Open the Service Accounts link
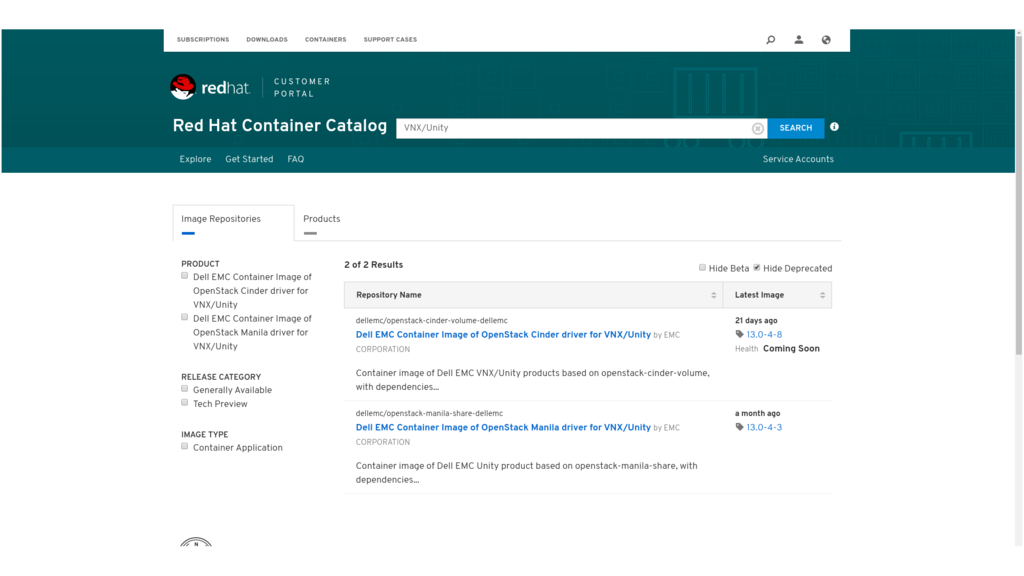 click(798, 159)
